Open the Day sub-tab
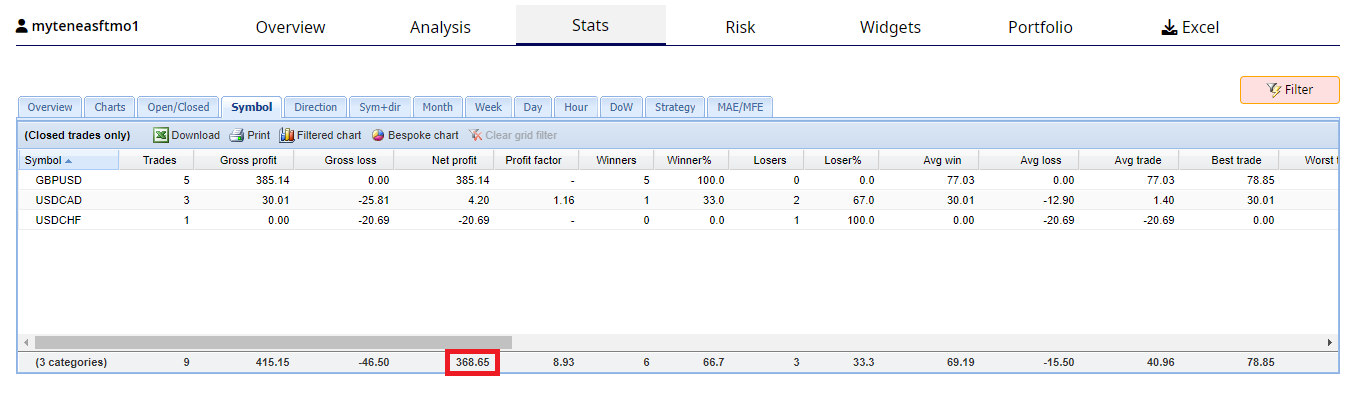 coord(533,107)
